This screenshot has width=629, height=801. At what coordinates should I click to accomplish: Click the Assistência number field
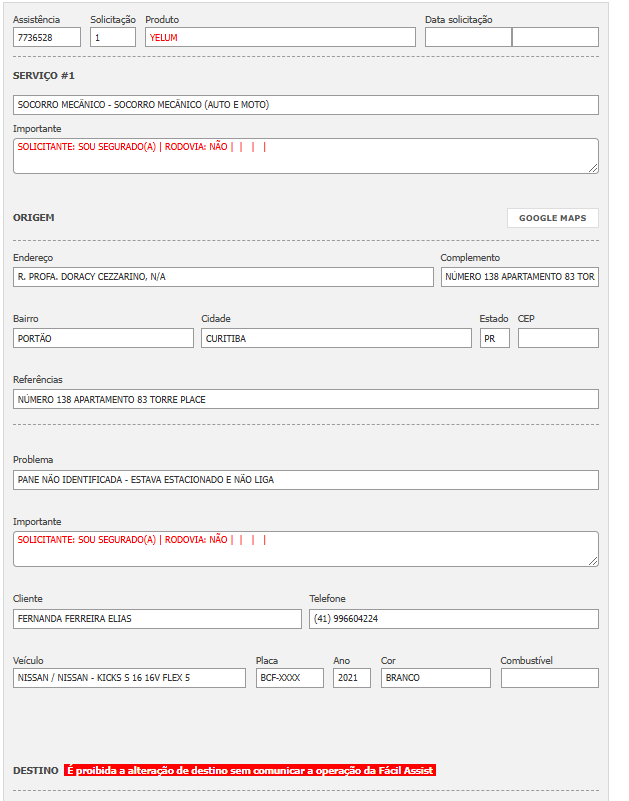point(47,37)
